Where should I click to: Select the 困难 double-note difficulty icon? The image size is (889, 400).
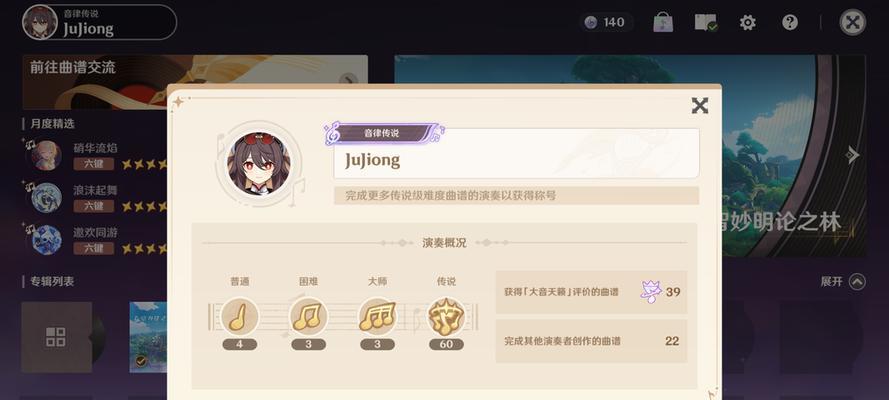308,316
